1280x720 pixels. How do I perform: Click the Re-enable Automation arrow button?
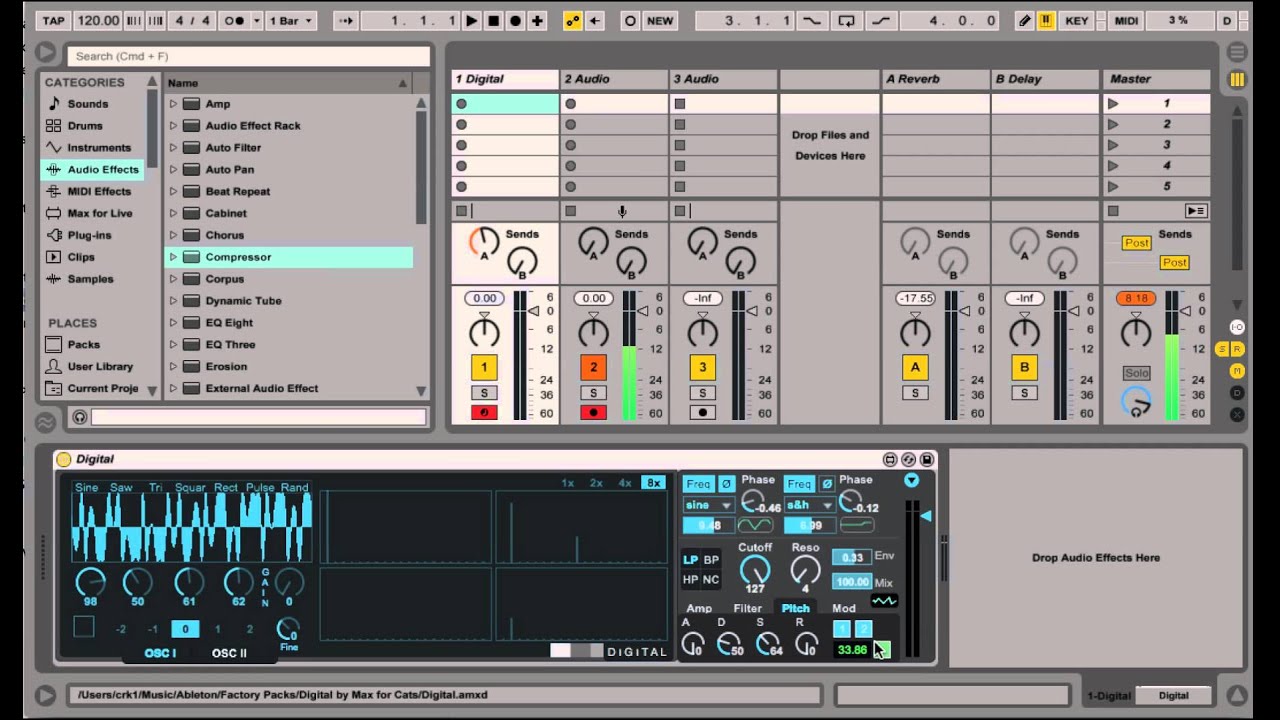(595, 20)
